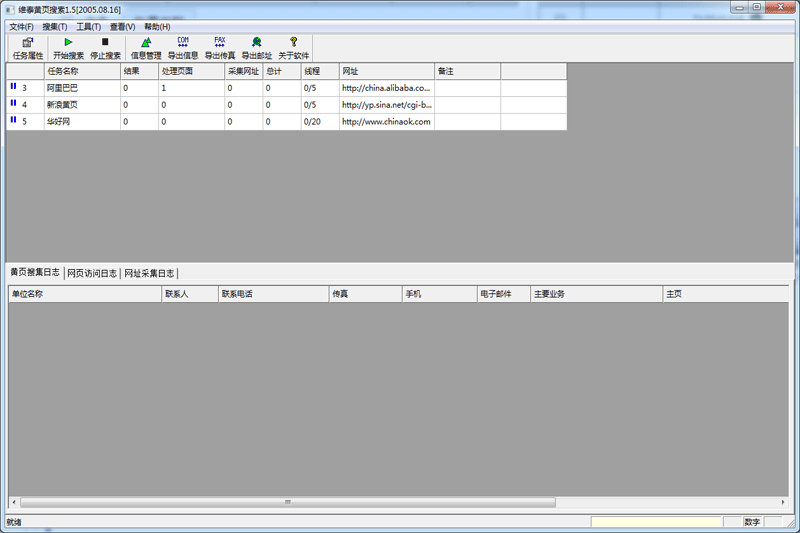Click the 联系人 column header
Image resolution: width=800 pixels, height=533 pixels.
click(190, 294)
